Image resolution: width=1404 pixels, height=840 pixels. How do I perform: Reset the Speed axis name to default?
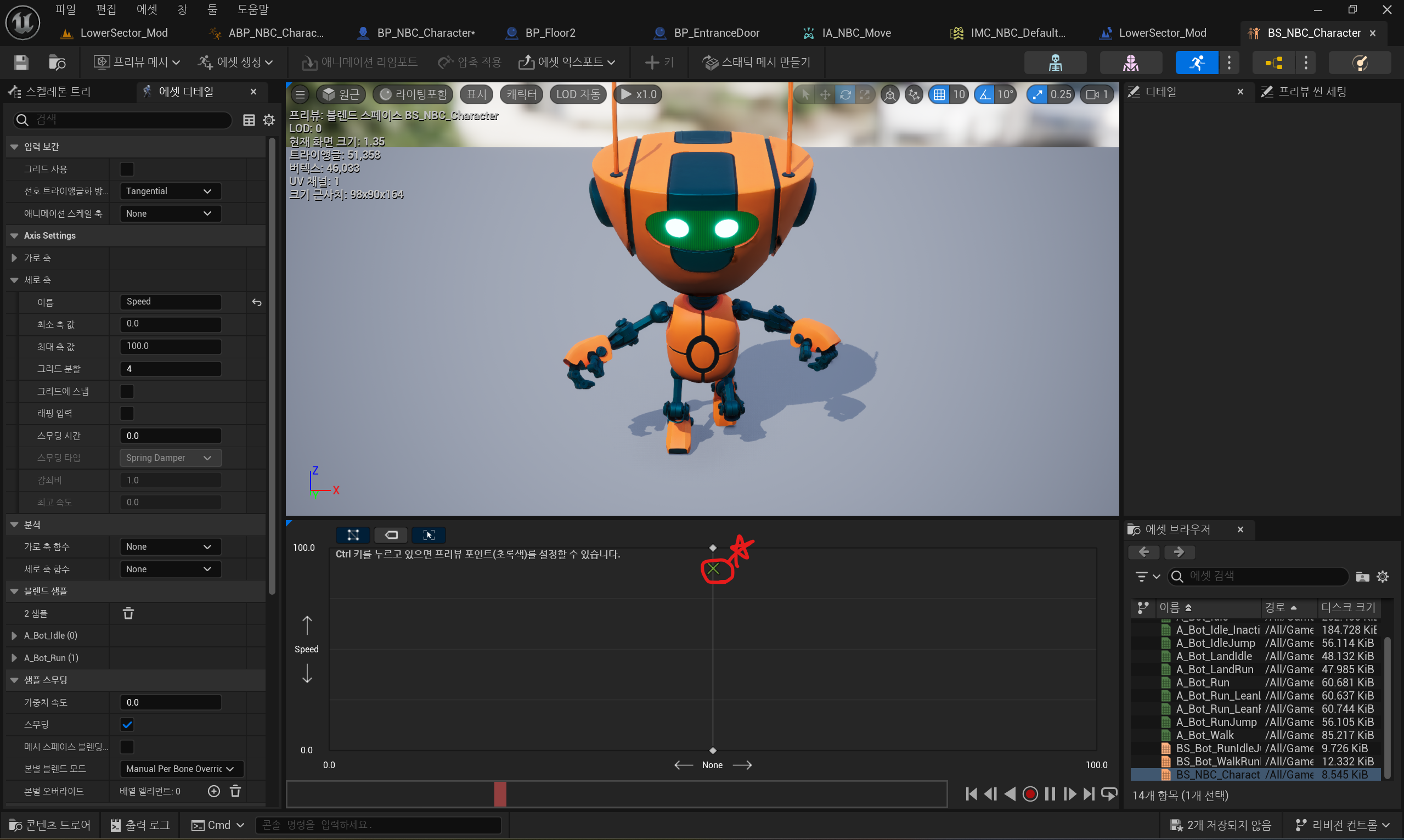pos(257,302)
